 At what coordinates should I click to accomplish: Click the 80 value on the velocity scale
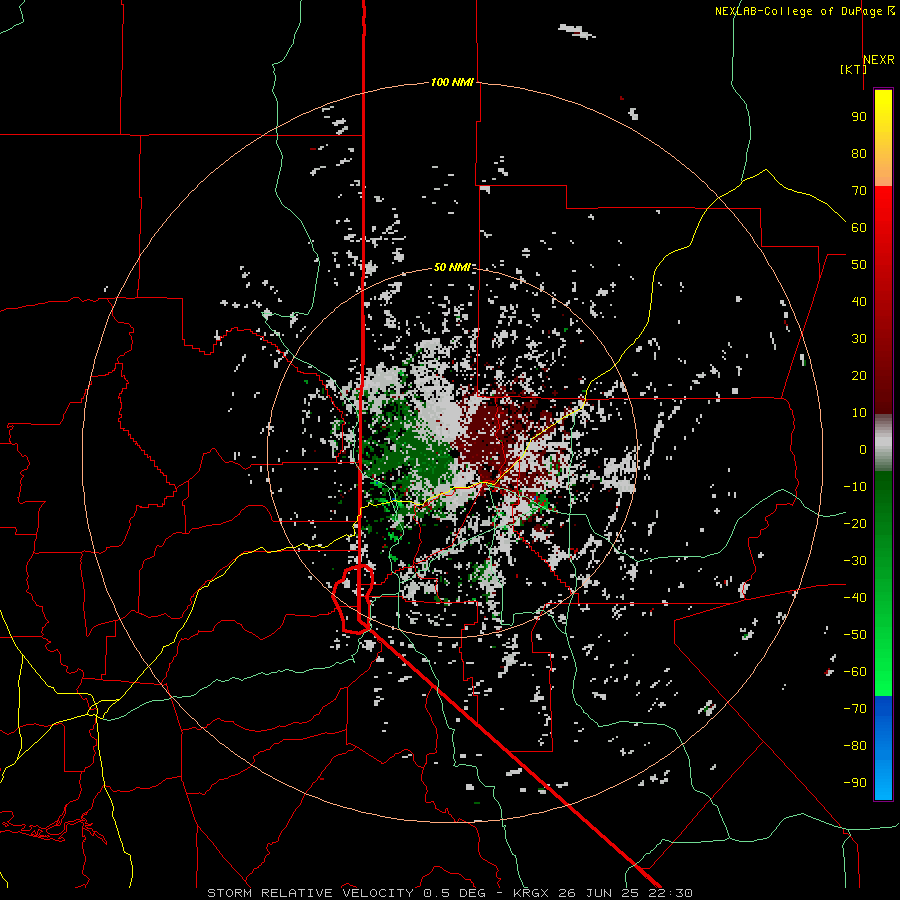(x=859, y=154)
